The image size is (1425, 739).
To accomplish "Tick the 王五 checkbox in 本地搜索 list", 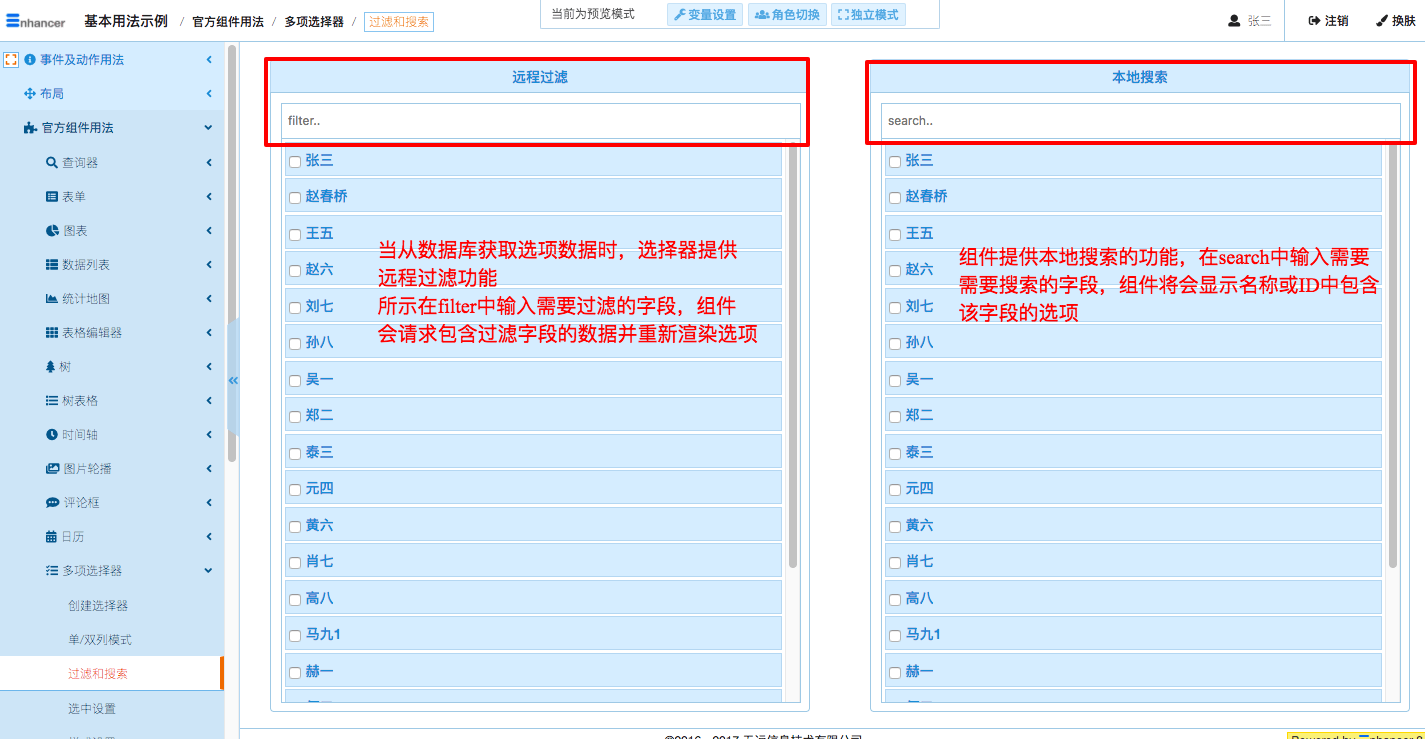I will pyautogui.click(x=895, y=235).
